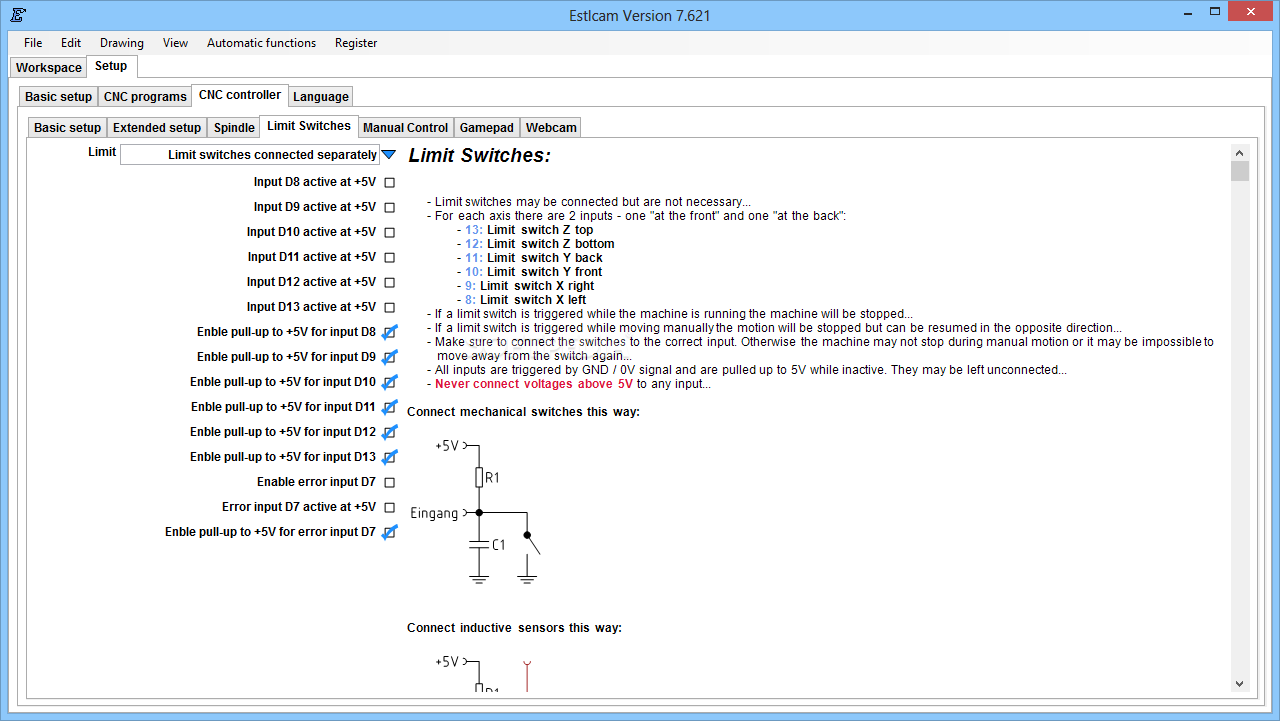
Task: Click 'Connect mechanical switches this way:' text
Action: pos(523,412)
